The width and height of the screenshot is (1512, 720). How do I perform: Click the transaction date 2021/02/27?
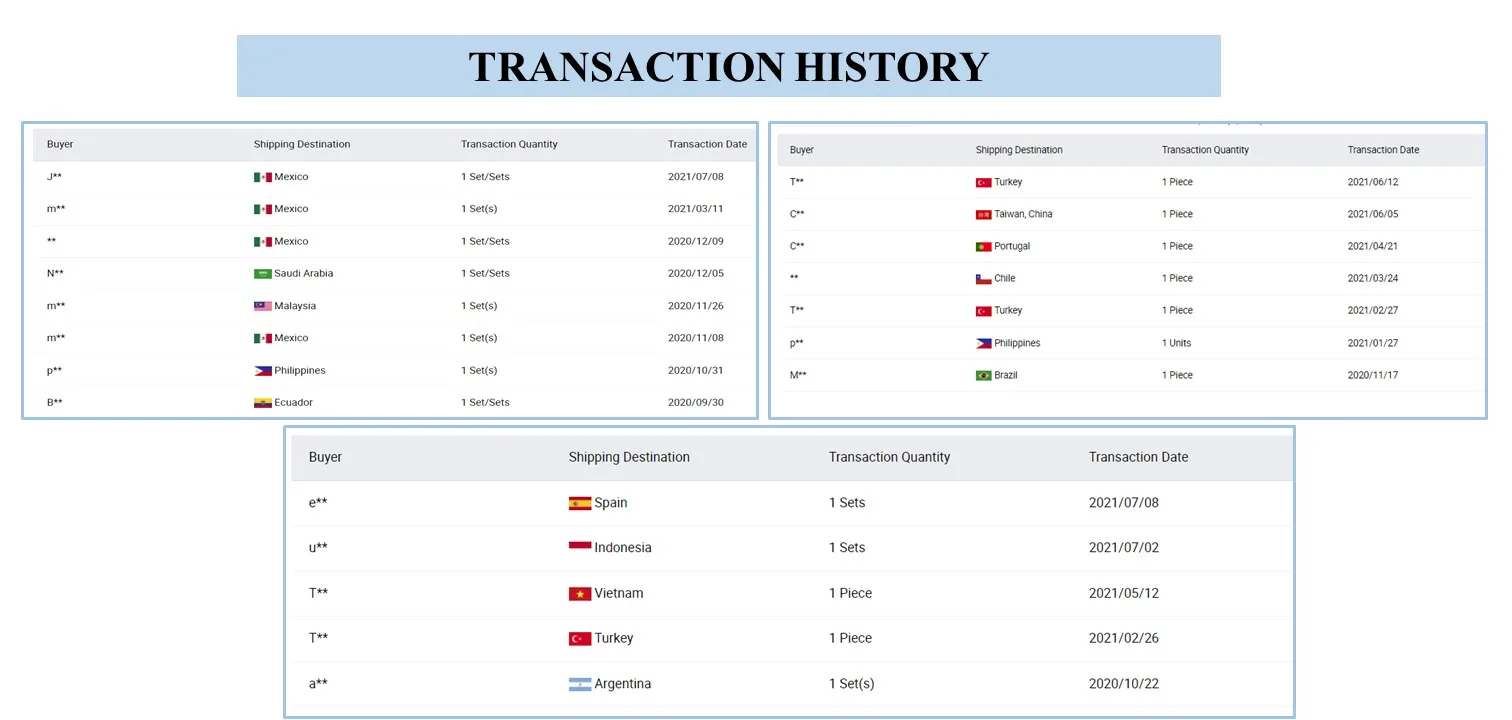pos(1373,310)
